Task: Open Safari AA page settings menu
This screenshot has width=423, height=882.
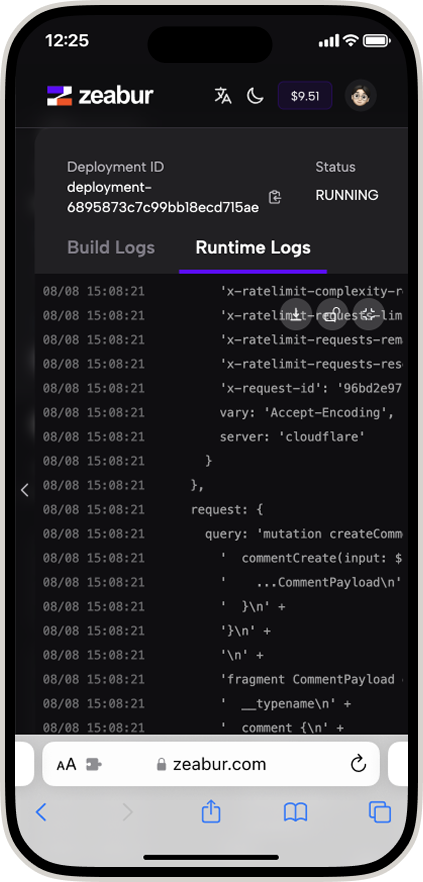Action: coord(66,764)
